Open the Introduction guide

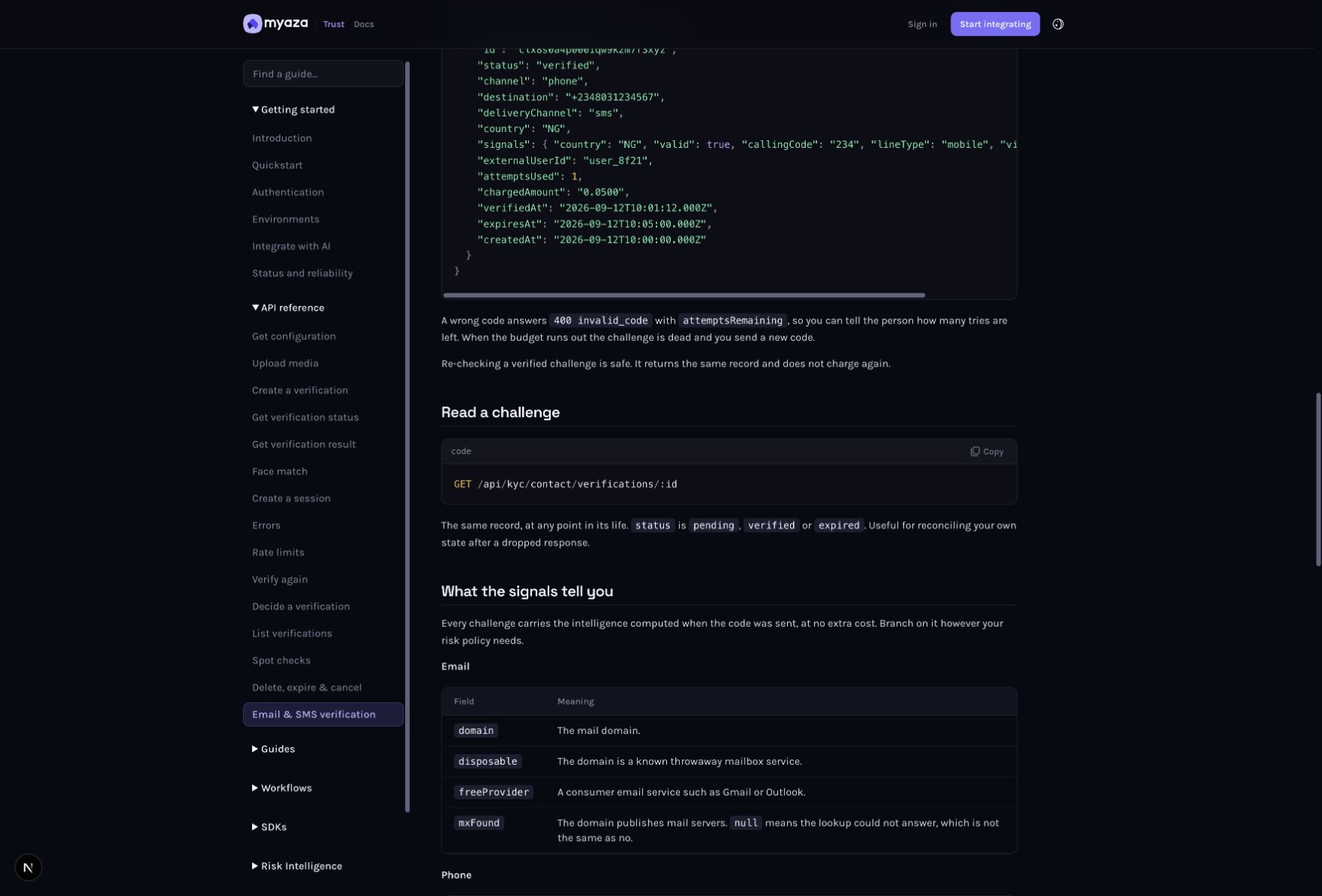(x=281, y=138)
